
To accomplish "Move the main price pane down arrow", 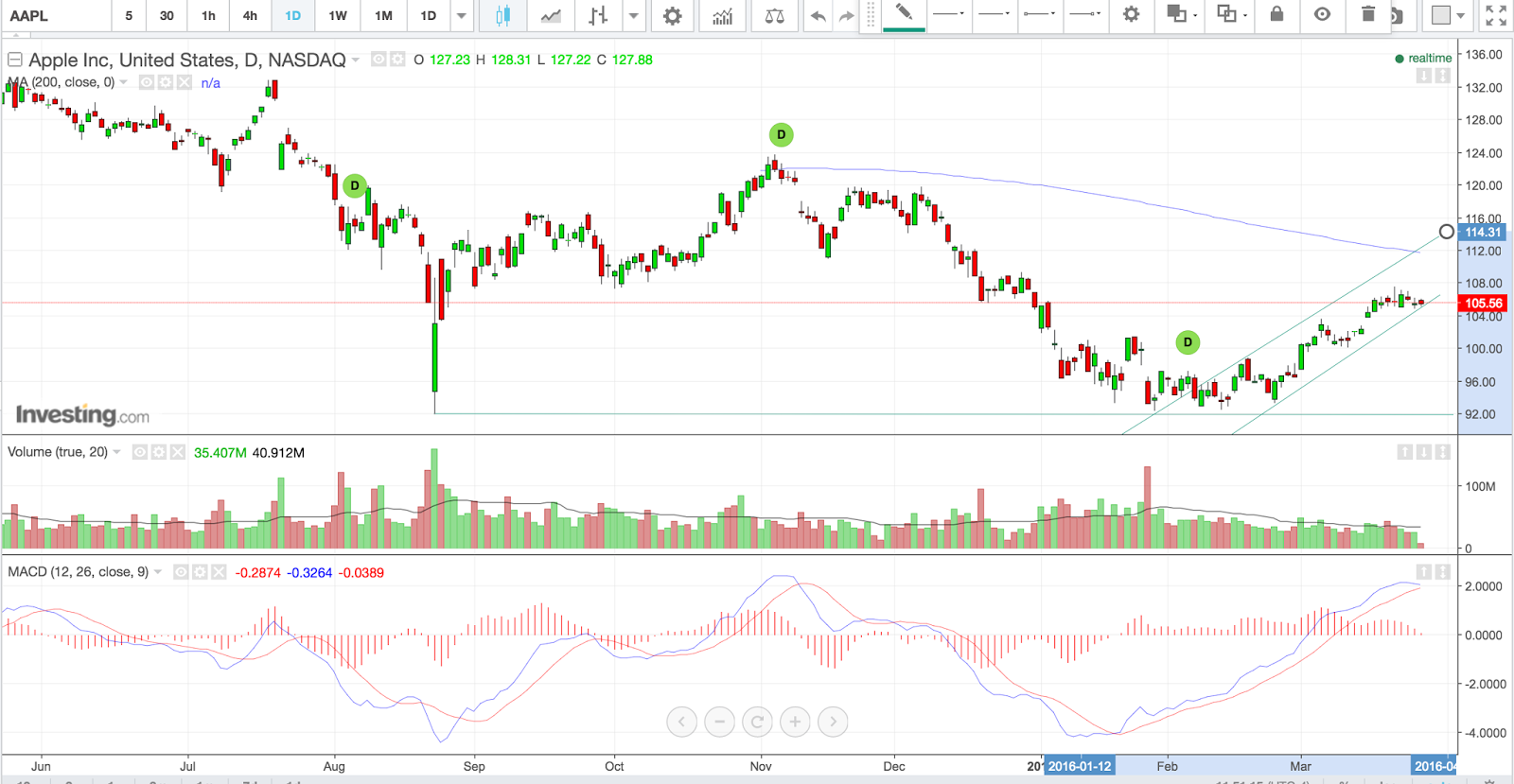I will [1423, 76].
